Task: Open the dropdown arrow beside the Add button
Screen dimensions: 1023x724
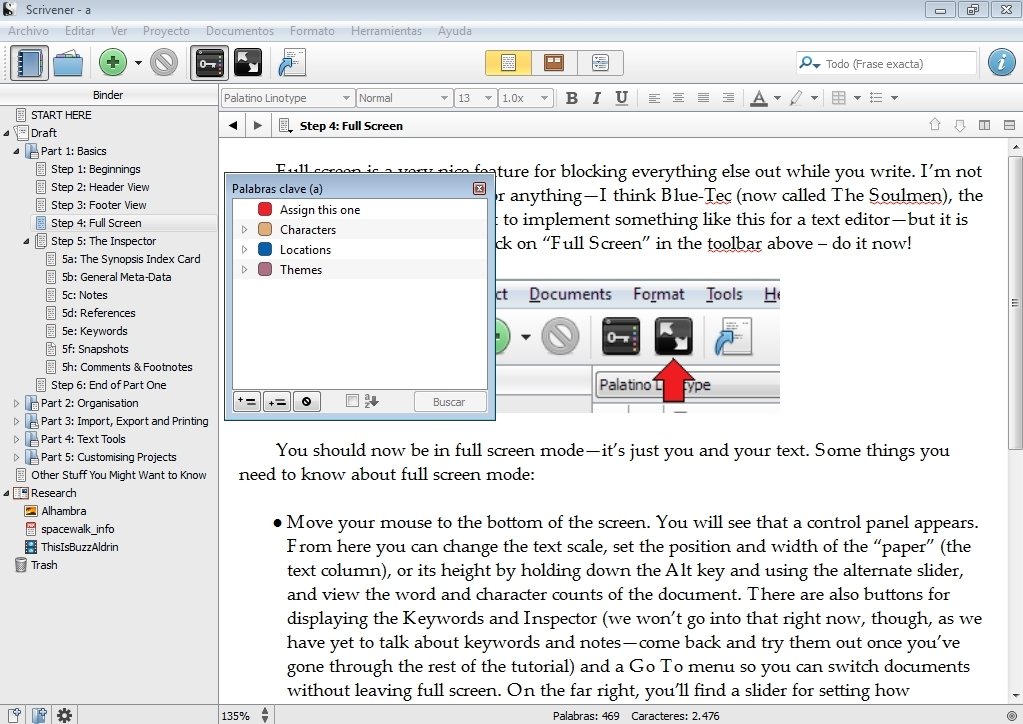Action: click(138, 63)
